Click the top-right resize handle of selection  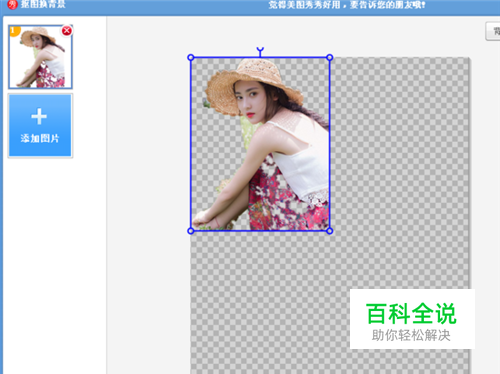pos(330,57)
